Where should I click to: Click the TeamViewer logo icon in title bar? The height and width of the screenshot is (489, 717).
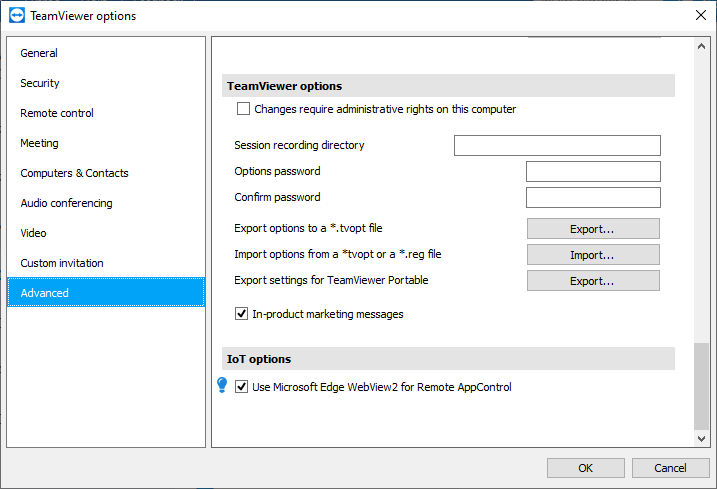click(x=17, y=16)
